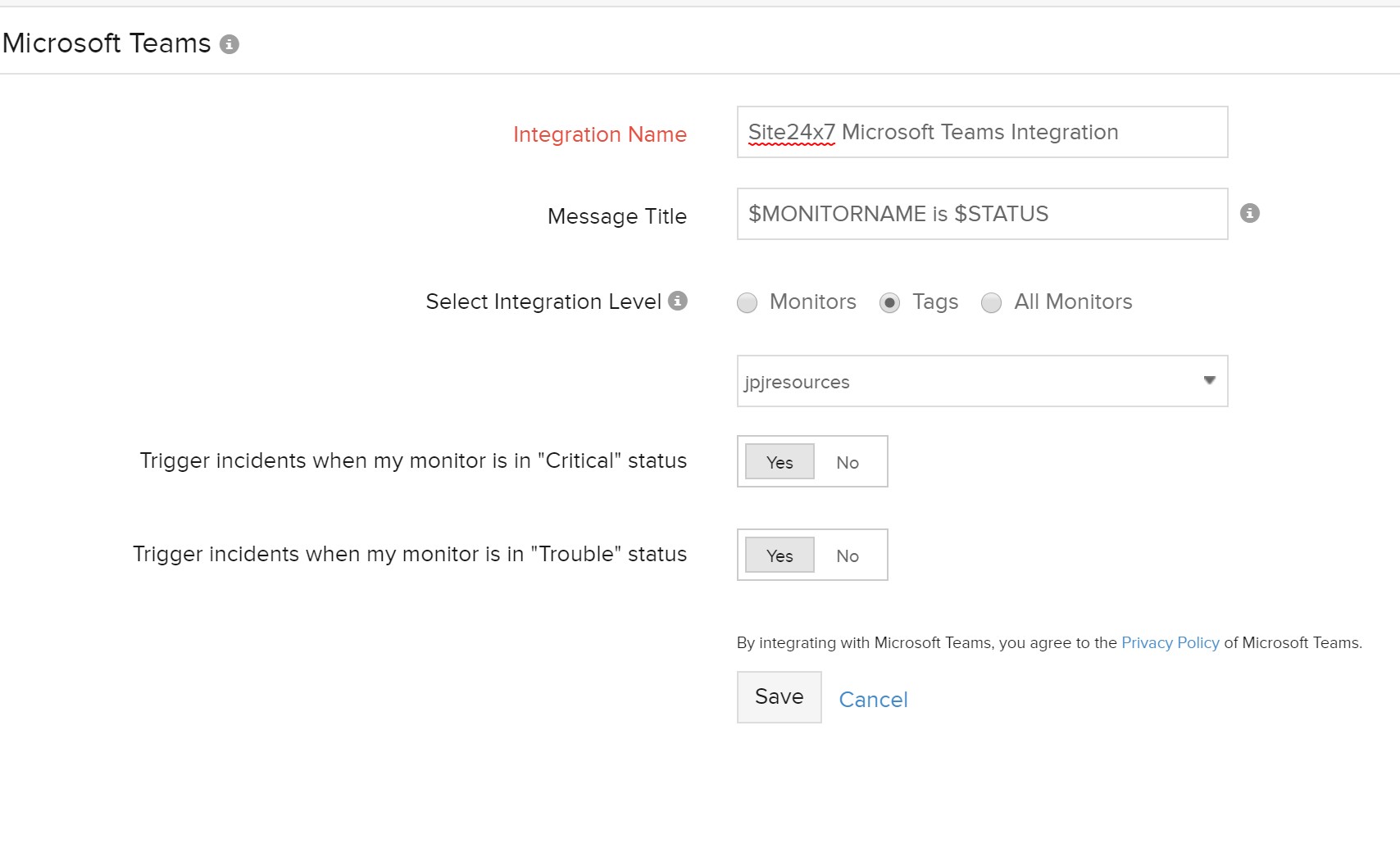
Task: Click the Integration Name input field
Action: pyautogui.click(x=982, y=132)
